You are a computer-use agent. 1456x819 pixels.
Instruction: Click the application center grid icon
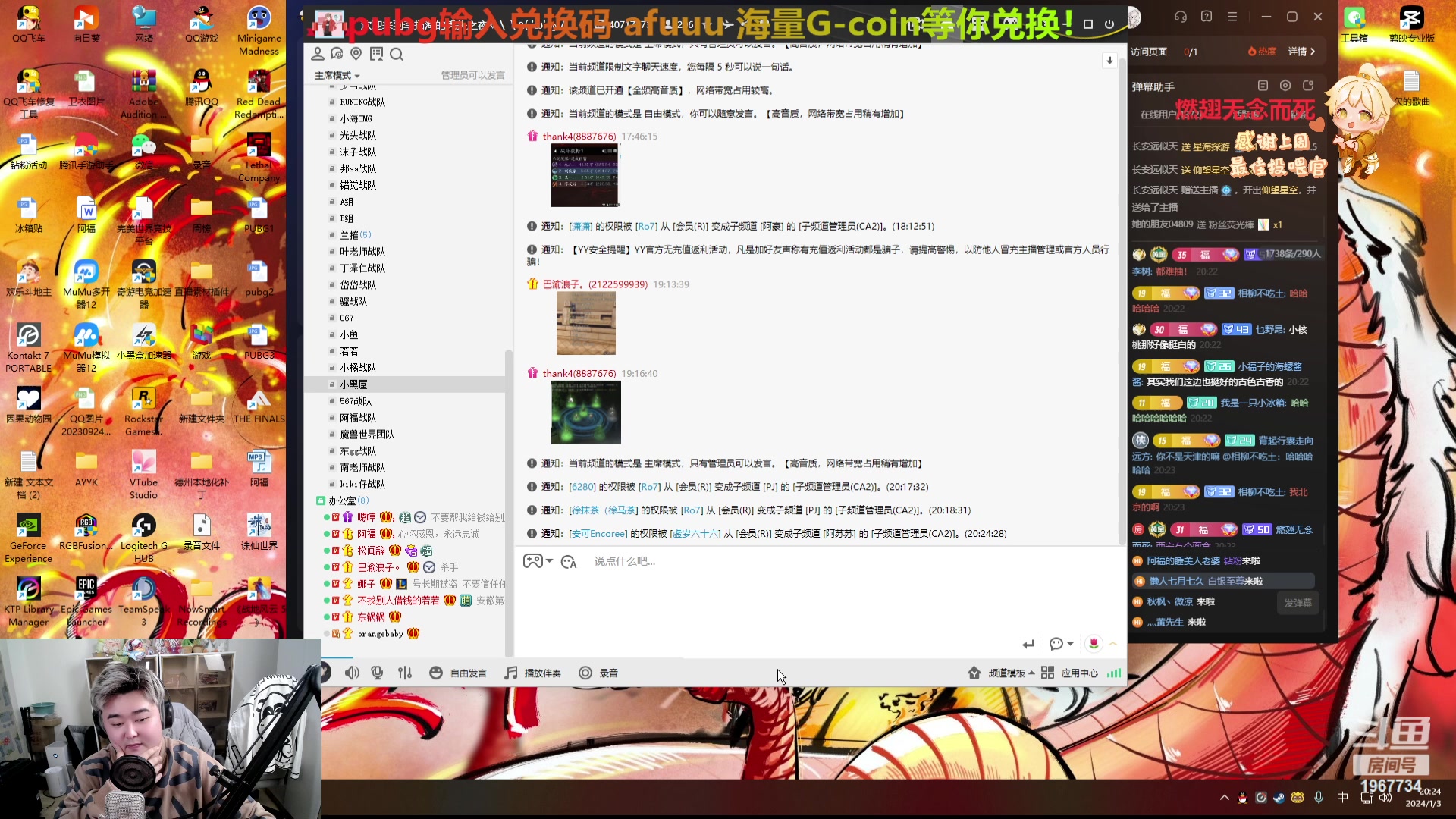[x=1048, y=673]
